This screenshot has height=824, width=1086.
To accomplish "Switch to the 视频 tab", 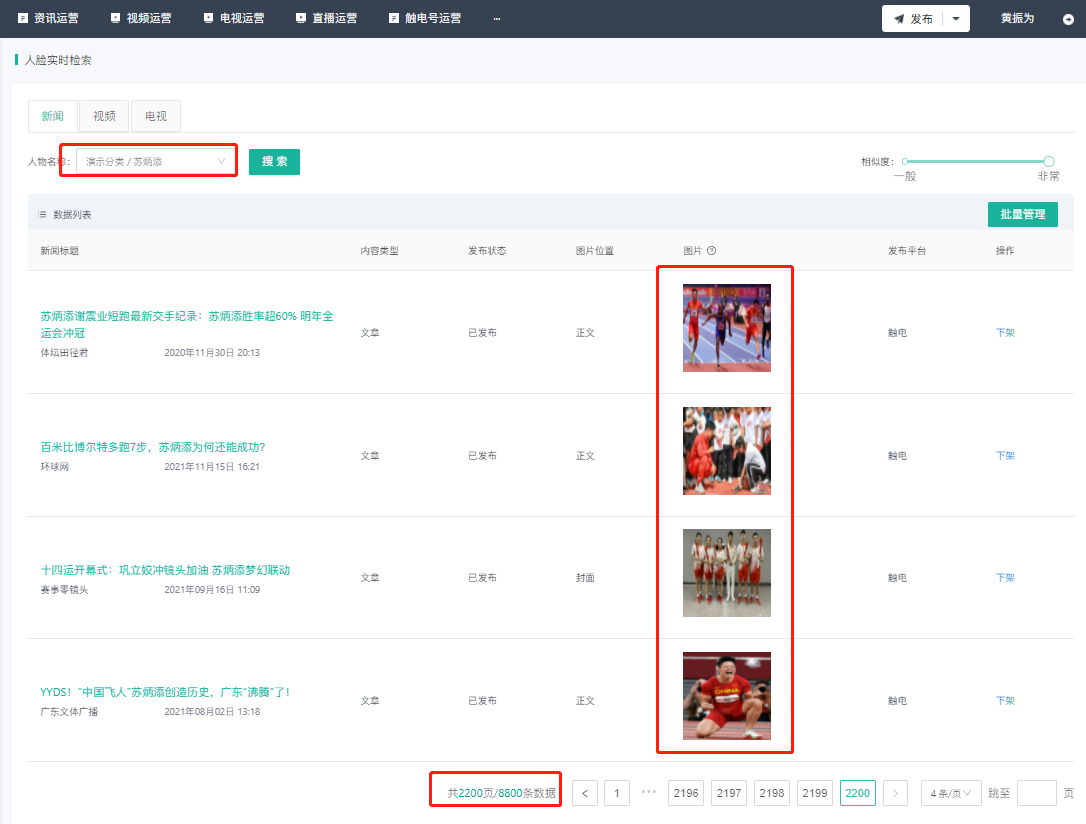I will pos(104,116).
